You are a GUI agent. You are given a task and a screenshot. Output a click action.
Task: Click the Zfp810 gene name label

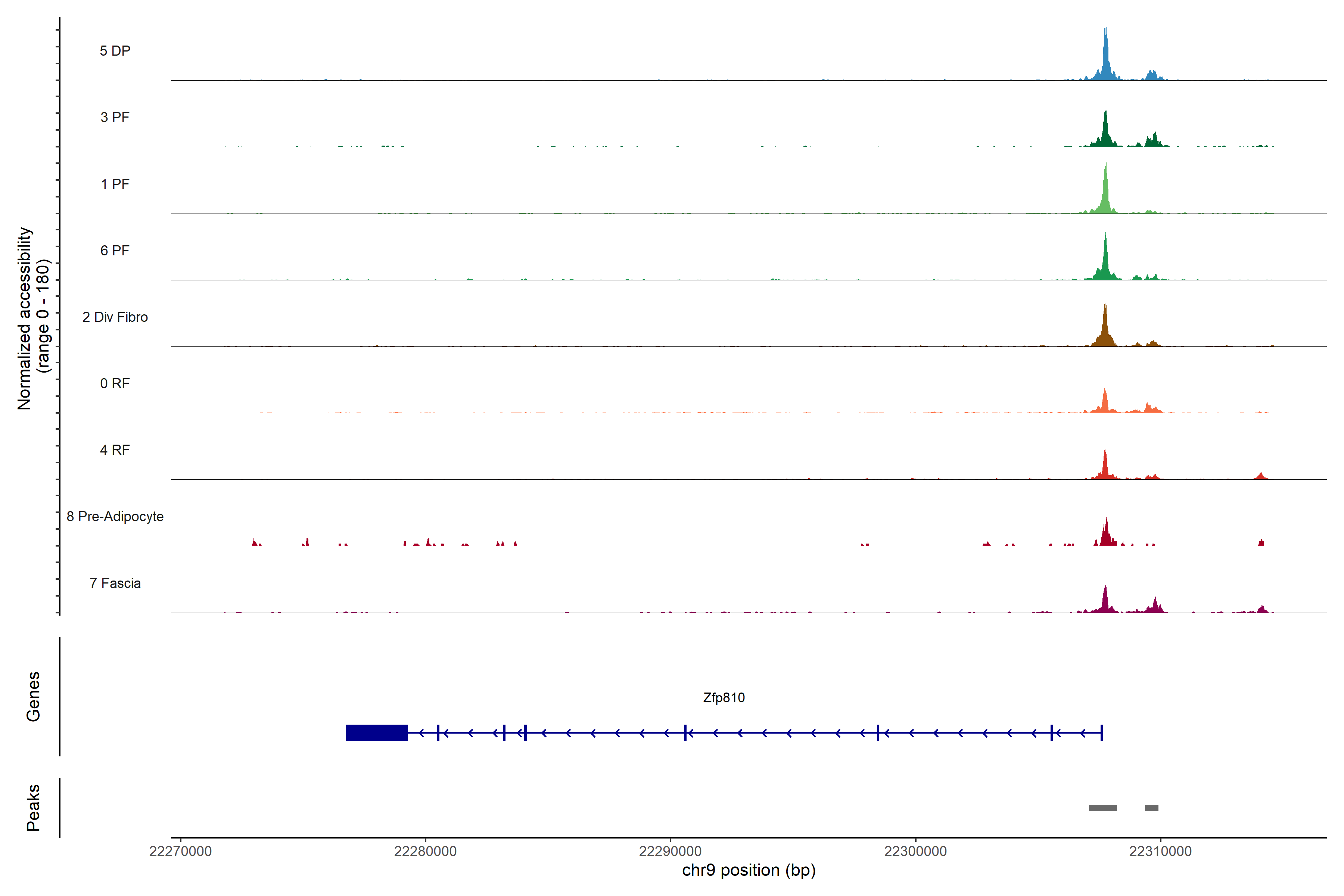(x=724, y=698)
